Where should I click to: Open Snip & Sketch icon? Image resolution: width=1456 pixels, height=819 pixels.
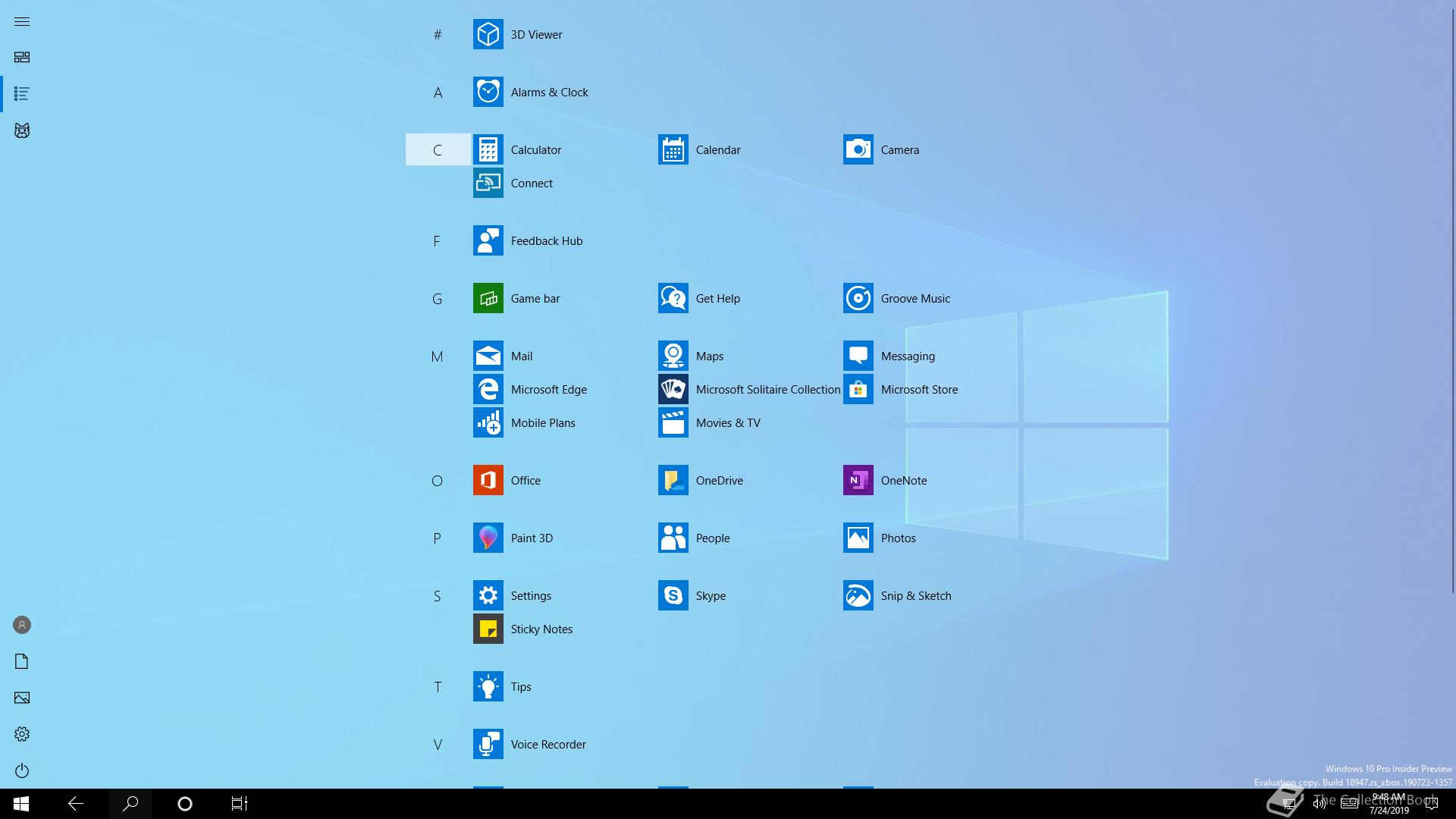[858, 595]
